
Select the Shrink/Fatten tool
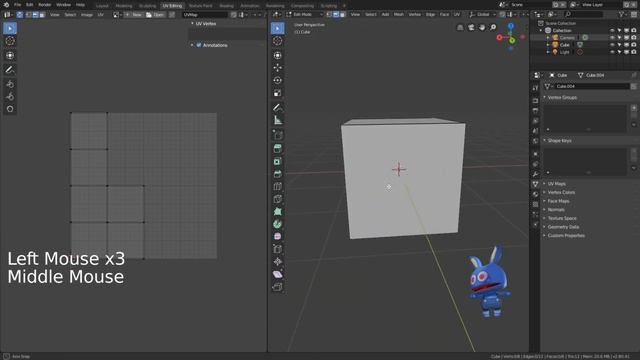point(278,262)
